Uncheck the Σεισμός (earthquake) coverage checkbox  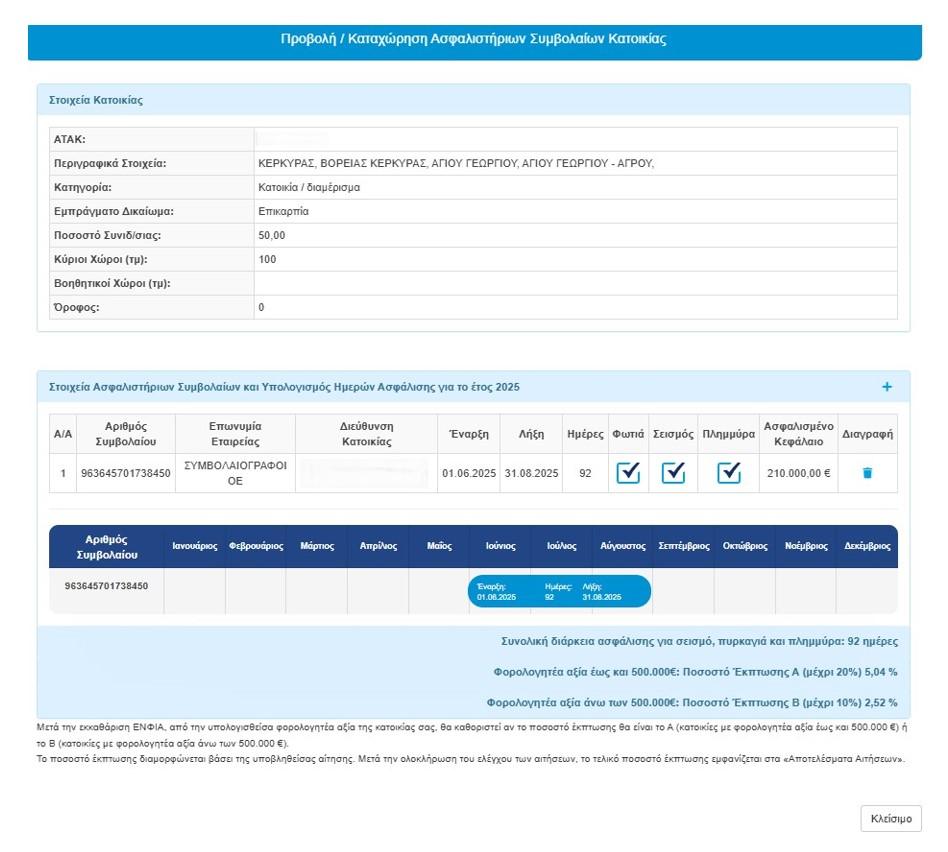pos(674,473)
